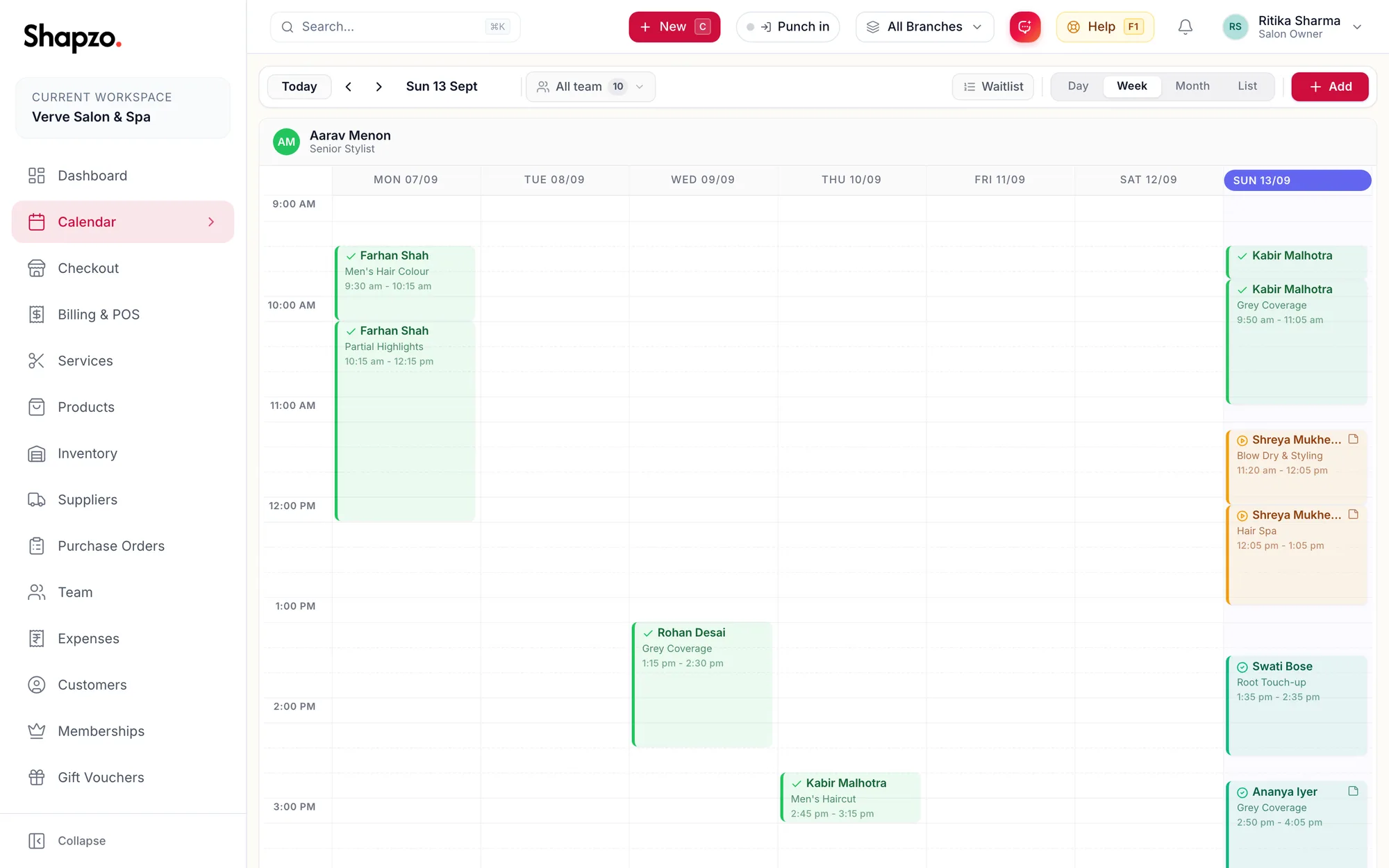Open Checkout from the sidebar
This screenshot has height=868, width=1389.
click(x=123, y=268)
